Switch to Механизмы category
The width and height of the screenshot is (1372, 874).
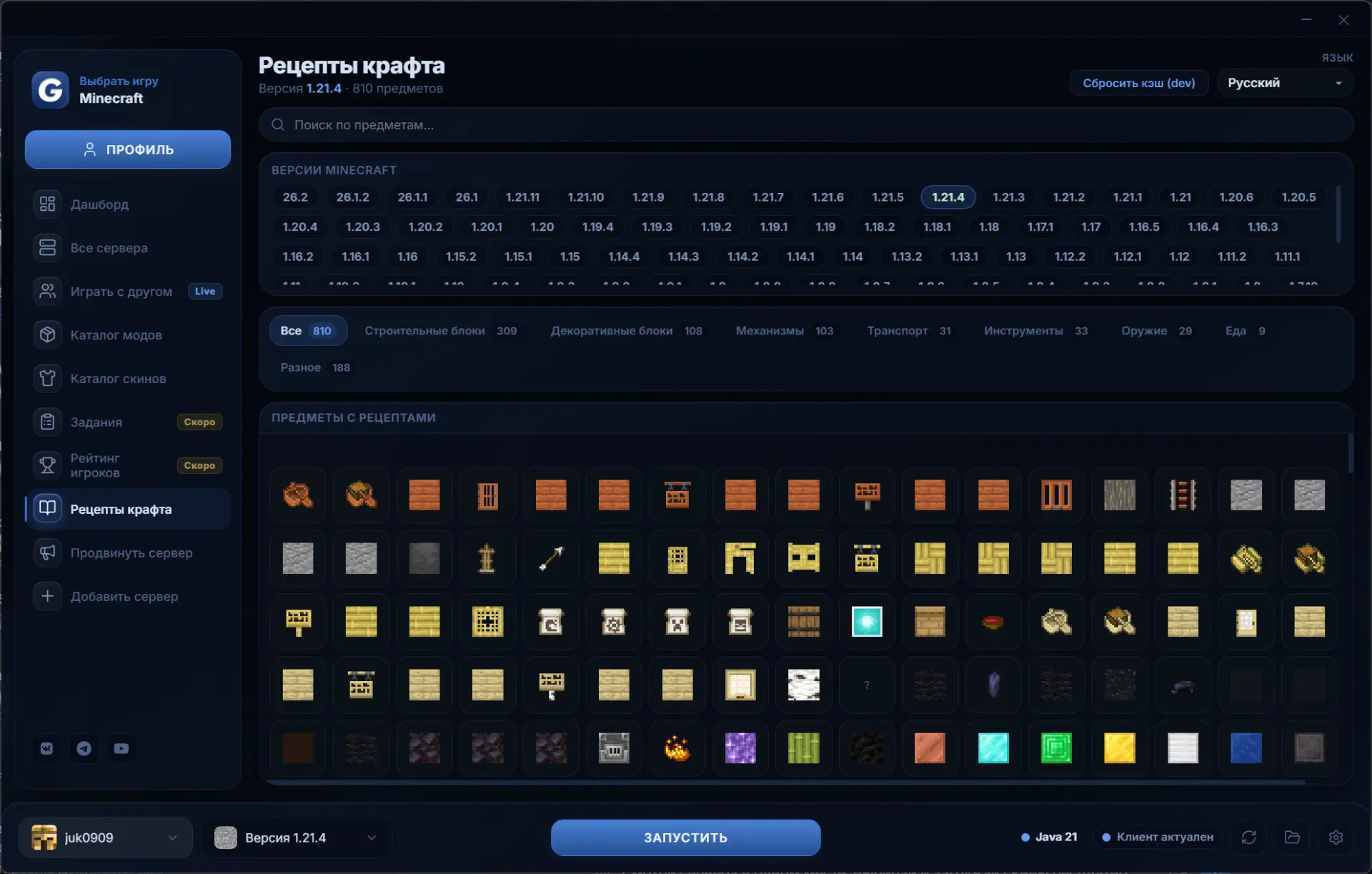pos(785,331)
